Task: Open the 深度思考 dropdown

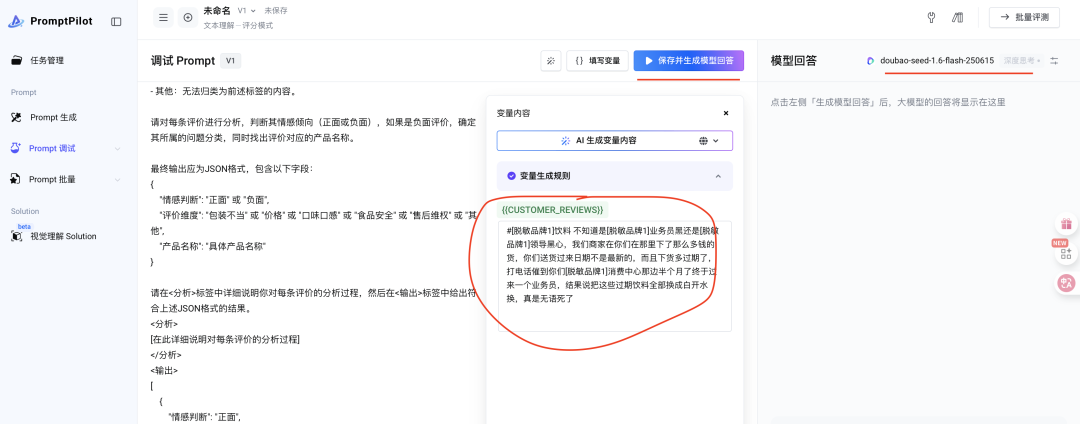Action: (1021, 61)
